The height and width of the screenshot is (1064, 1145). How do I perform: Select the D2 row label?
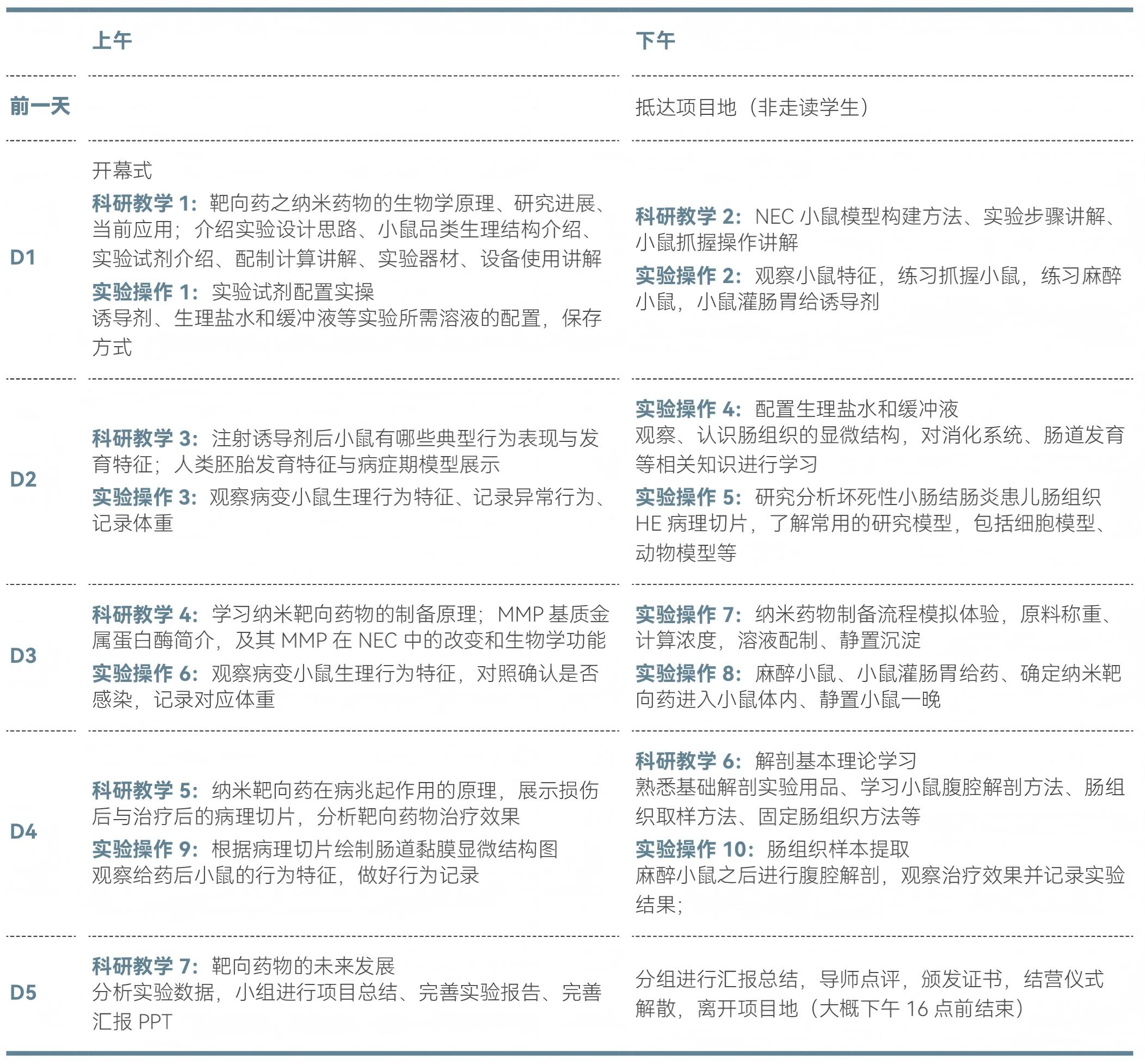point(23,479)
